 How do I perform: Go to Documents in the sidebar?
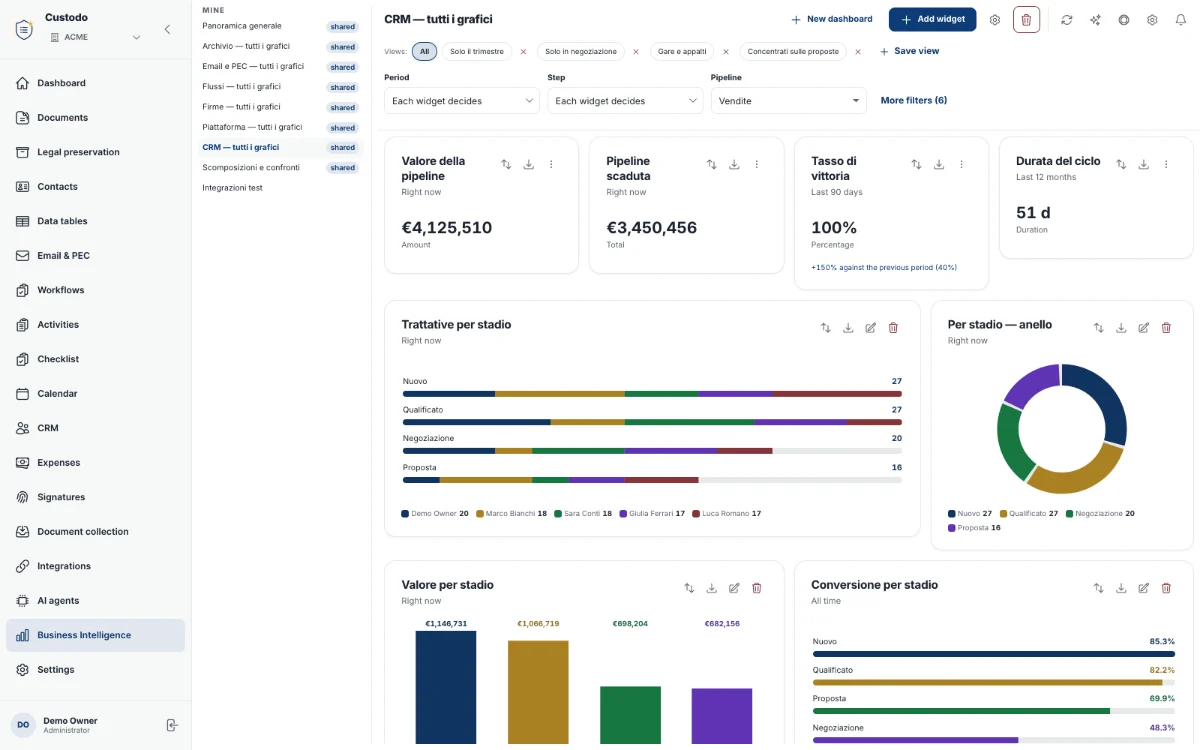[95, 118]
